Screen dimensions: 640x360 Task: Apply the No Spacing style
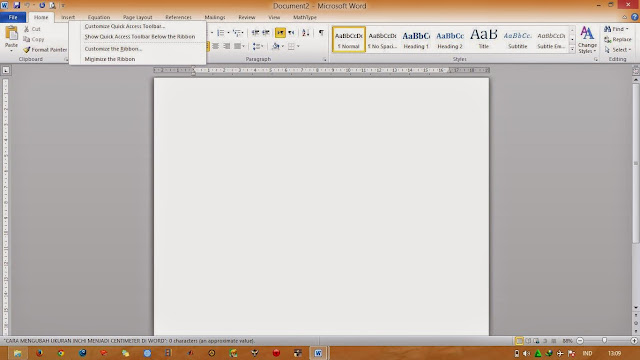(x=382, y=40)
